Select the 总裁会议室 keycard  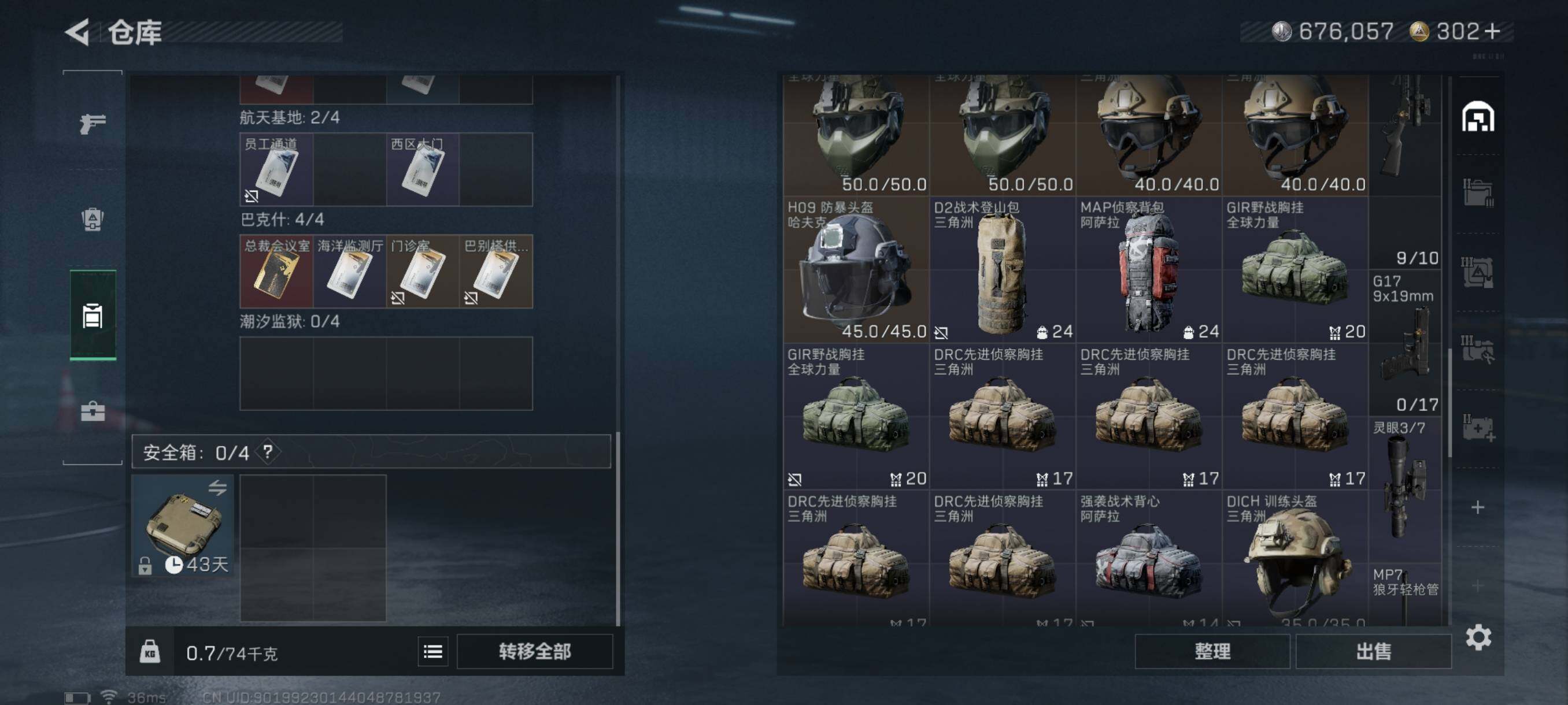click(276, 271)
